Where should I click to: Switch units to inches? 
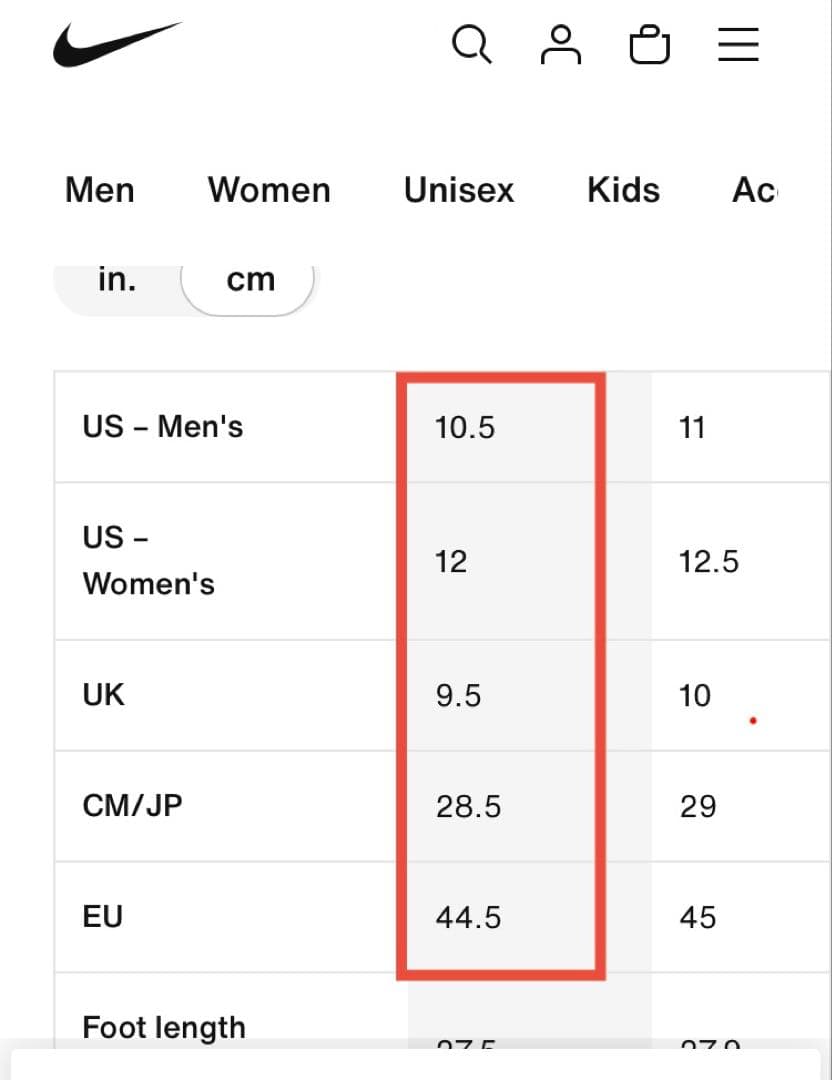(x=117, y=280)
